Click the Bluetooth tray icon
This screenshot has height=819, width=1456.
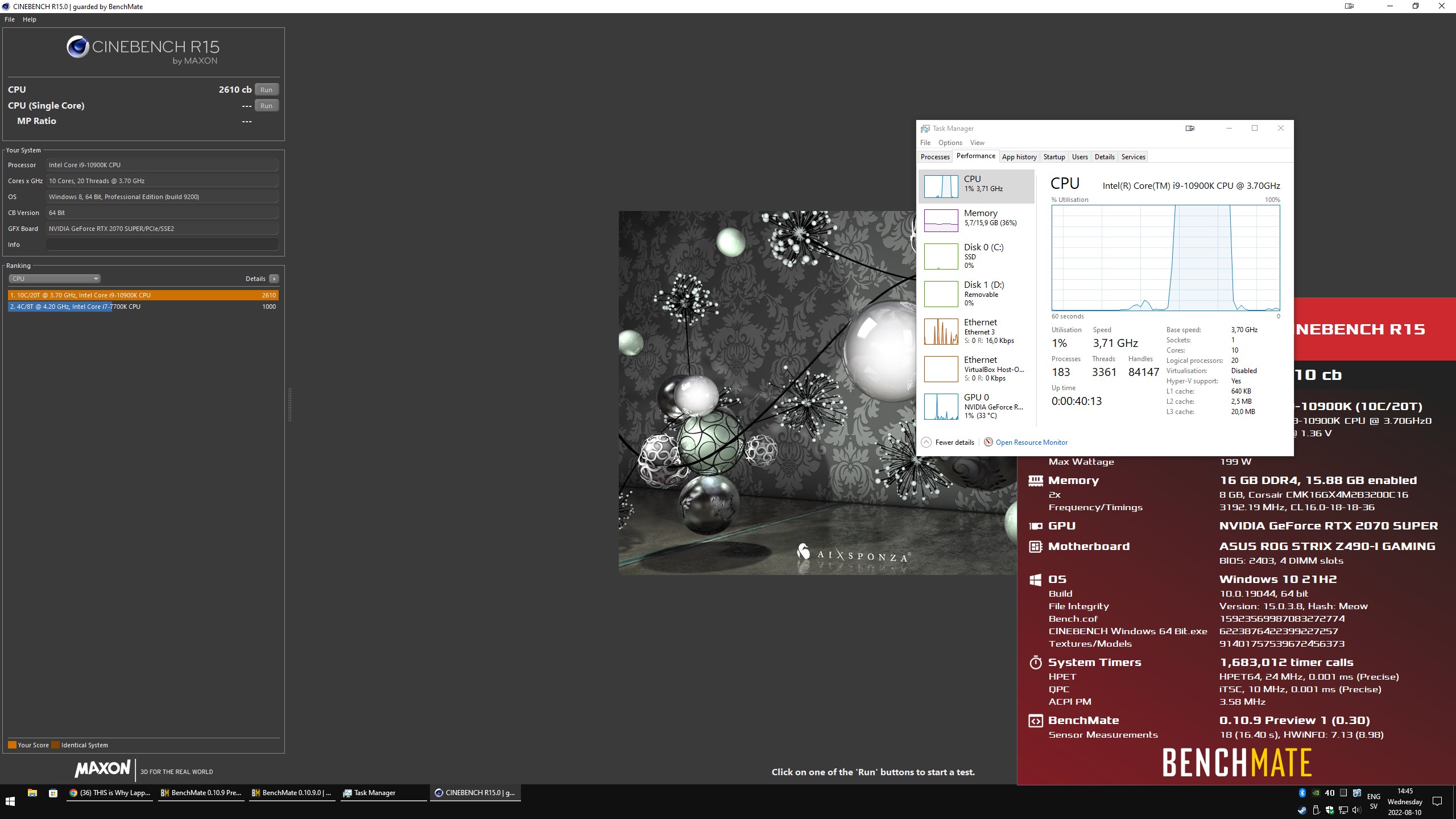click(1302, 793)
